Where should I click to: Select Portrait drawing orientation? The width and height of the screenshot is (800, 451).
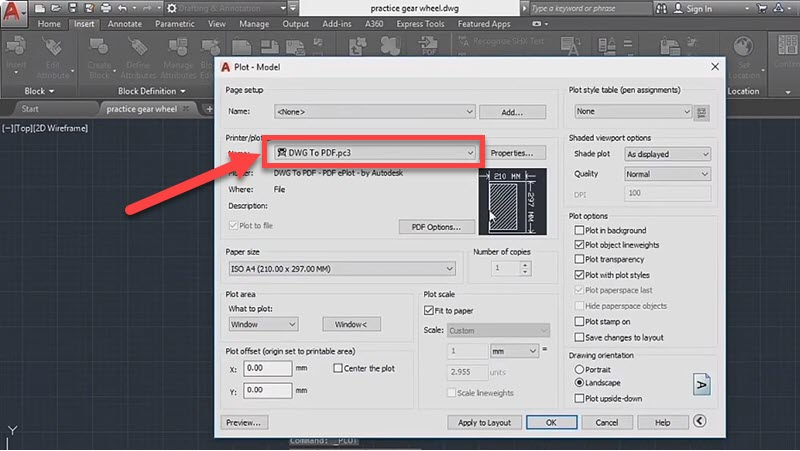[580, 369]
